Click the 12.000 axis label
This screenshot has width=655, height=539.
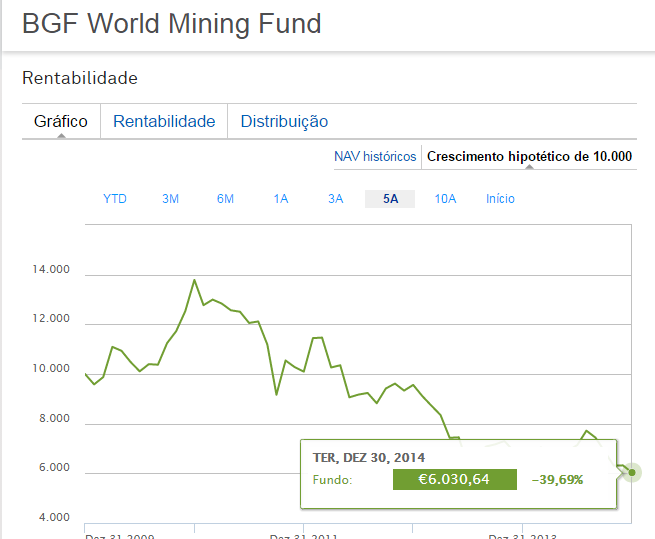[51, 318]
